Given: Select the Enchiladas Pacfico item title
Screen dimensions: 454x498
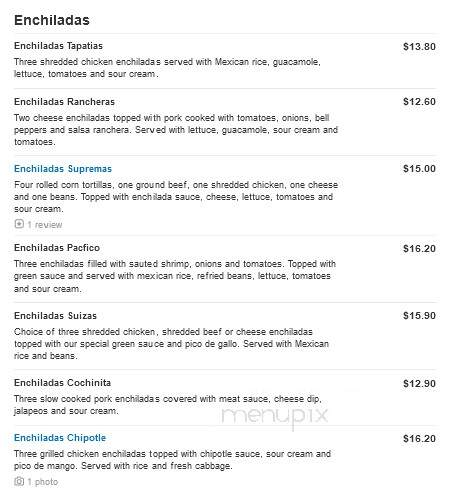Looking at the screenshot, I should pos(57,248).
